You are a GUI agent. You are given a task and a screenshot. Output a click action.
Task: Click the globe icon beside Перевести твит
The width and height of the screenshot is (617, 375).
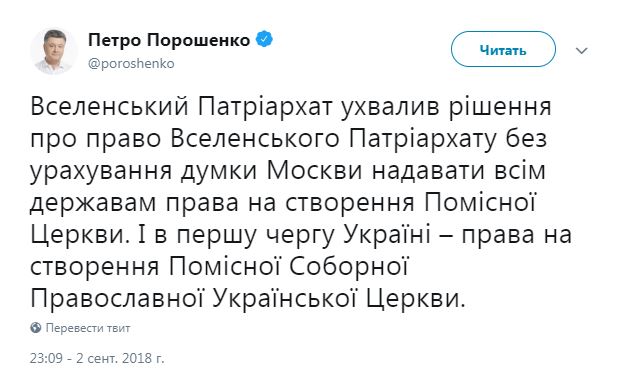click(x=36, y=328)
